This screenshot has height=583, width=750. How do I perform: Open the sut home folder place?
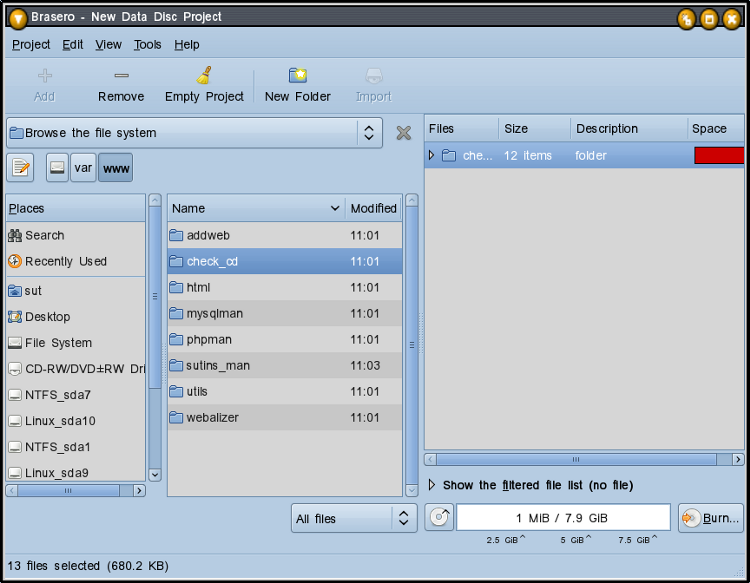click(76, 291)
